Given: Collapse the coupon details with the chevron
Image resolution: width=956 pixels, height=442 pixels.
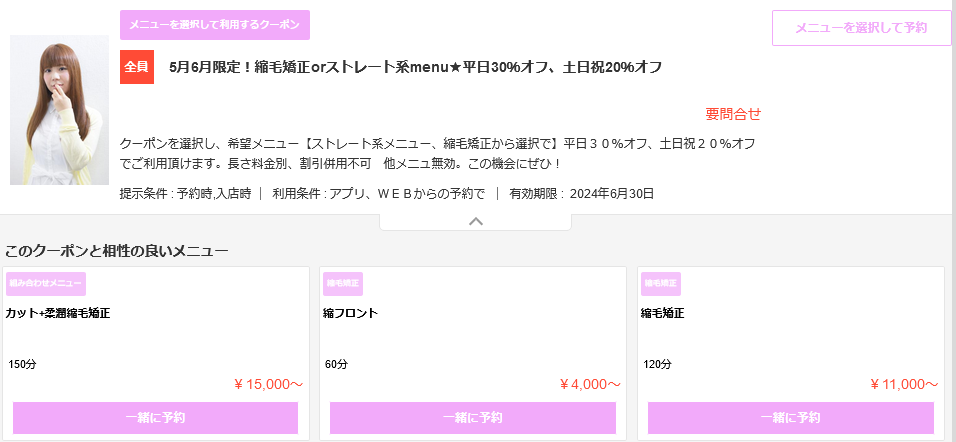Looking at the screenshot, I should point(476,221).
